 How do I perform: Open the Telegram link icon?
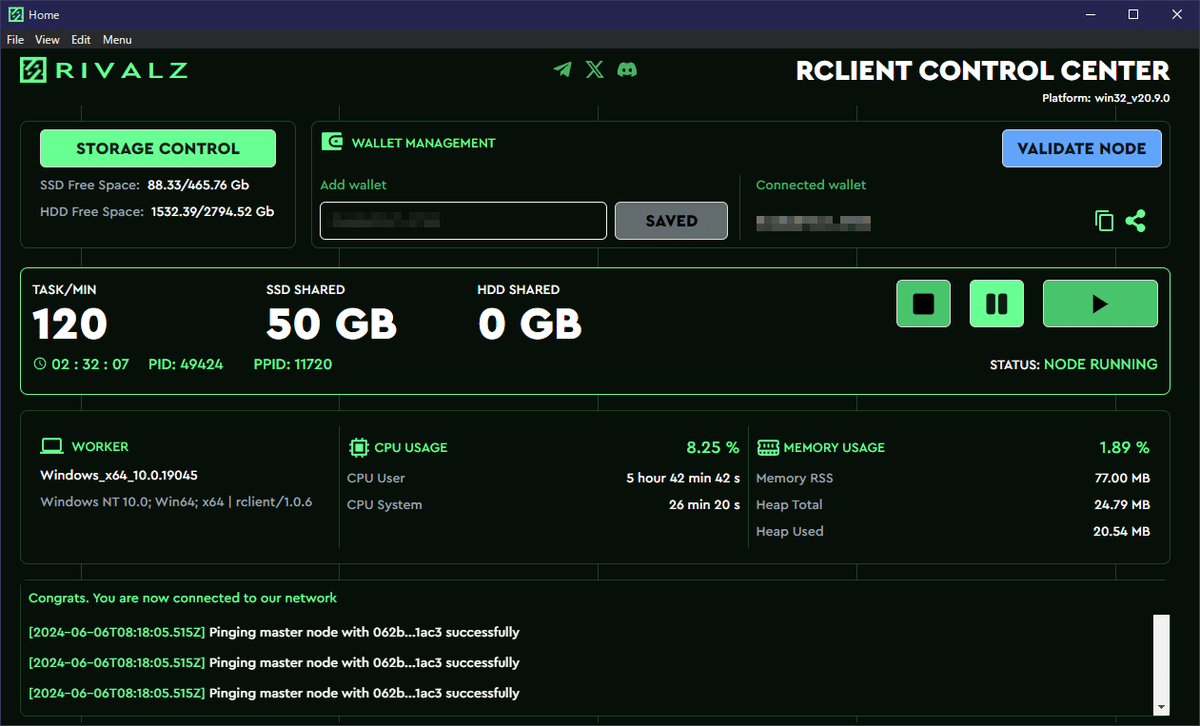click(563, 70)
